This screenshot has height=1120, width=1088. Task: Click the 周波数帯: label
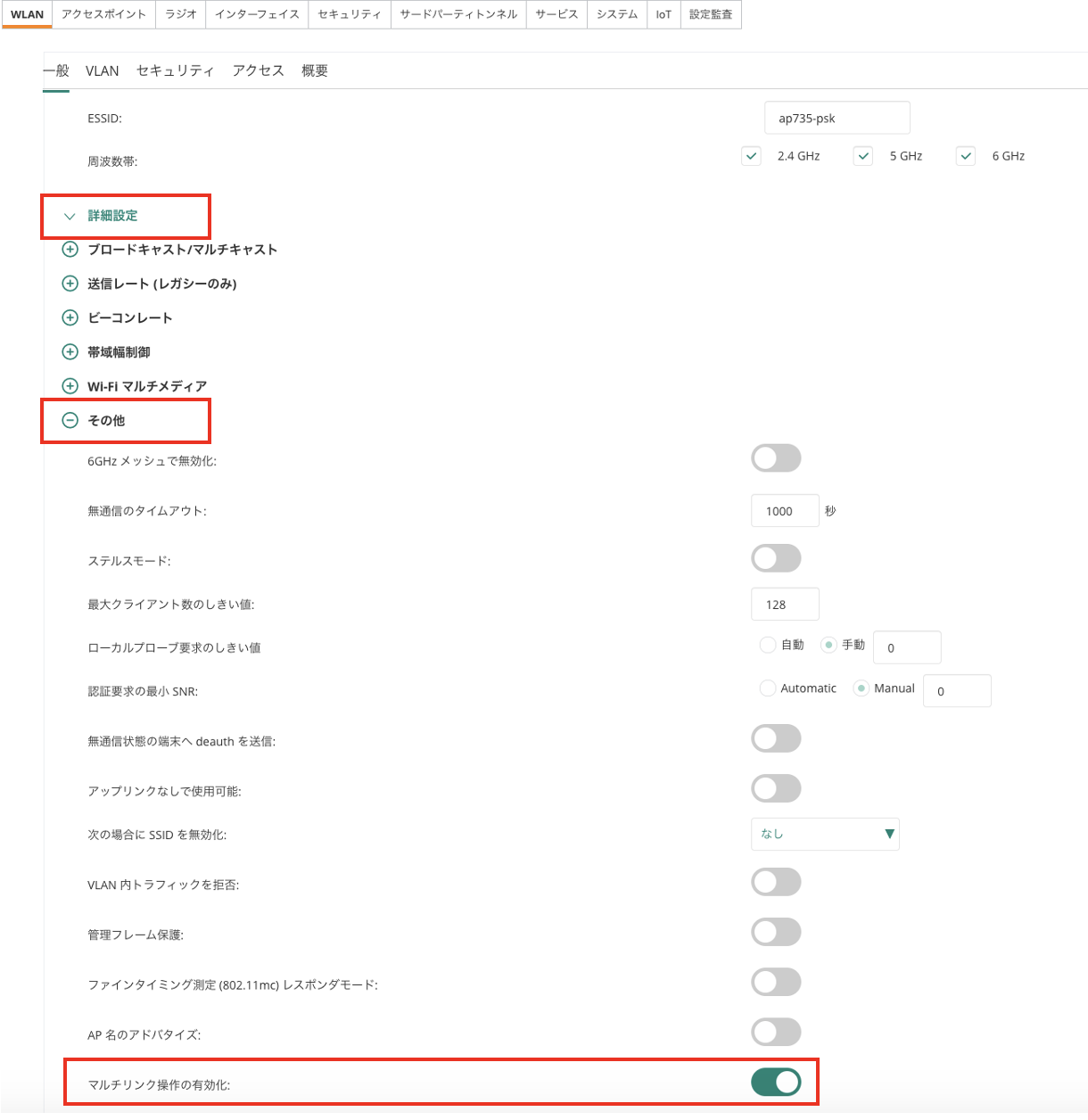[112, 161]
